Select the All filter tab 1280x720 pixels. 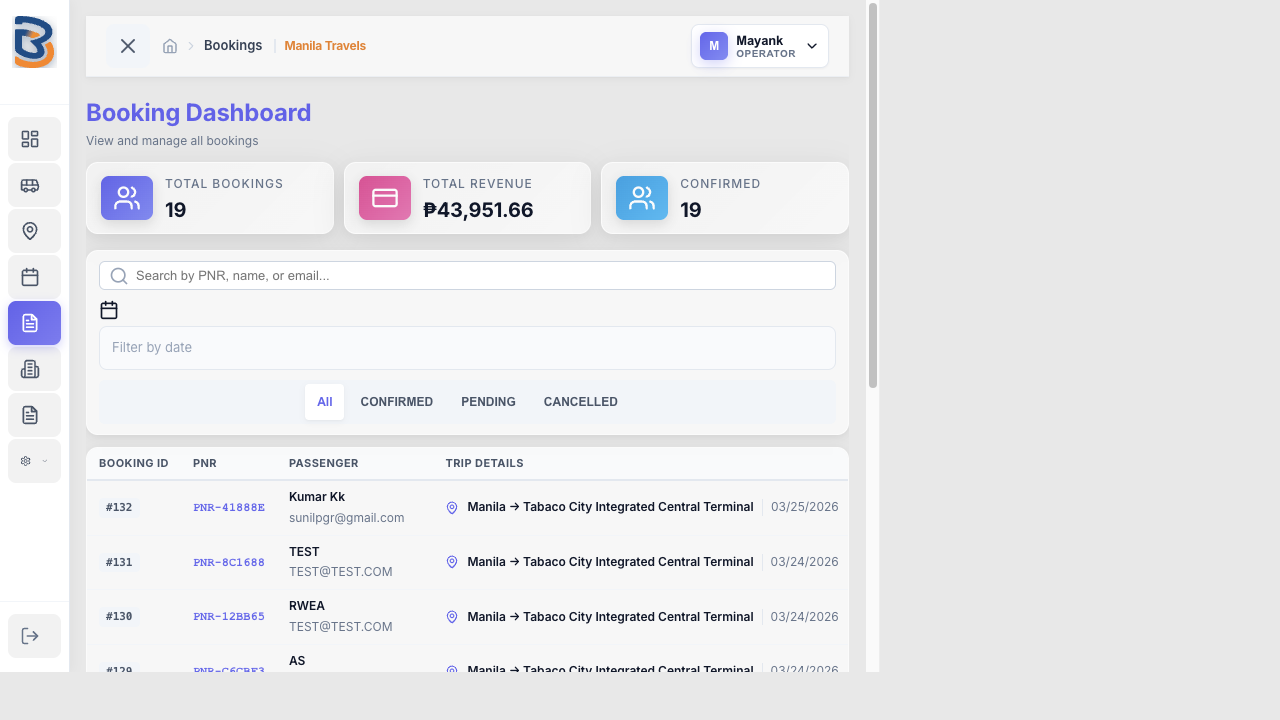(x=325, y=402)
